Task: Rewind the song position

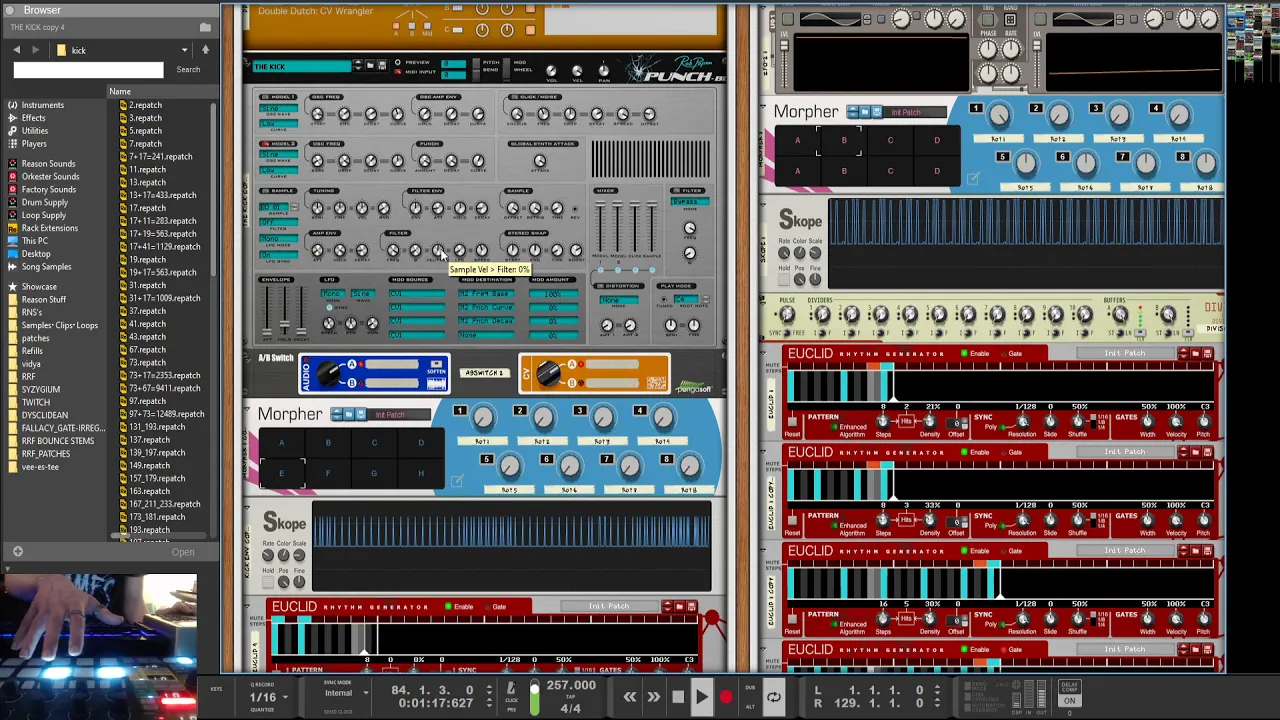Action: tap(629, 697)
